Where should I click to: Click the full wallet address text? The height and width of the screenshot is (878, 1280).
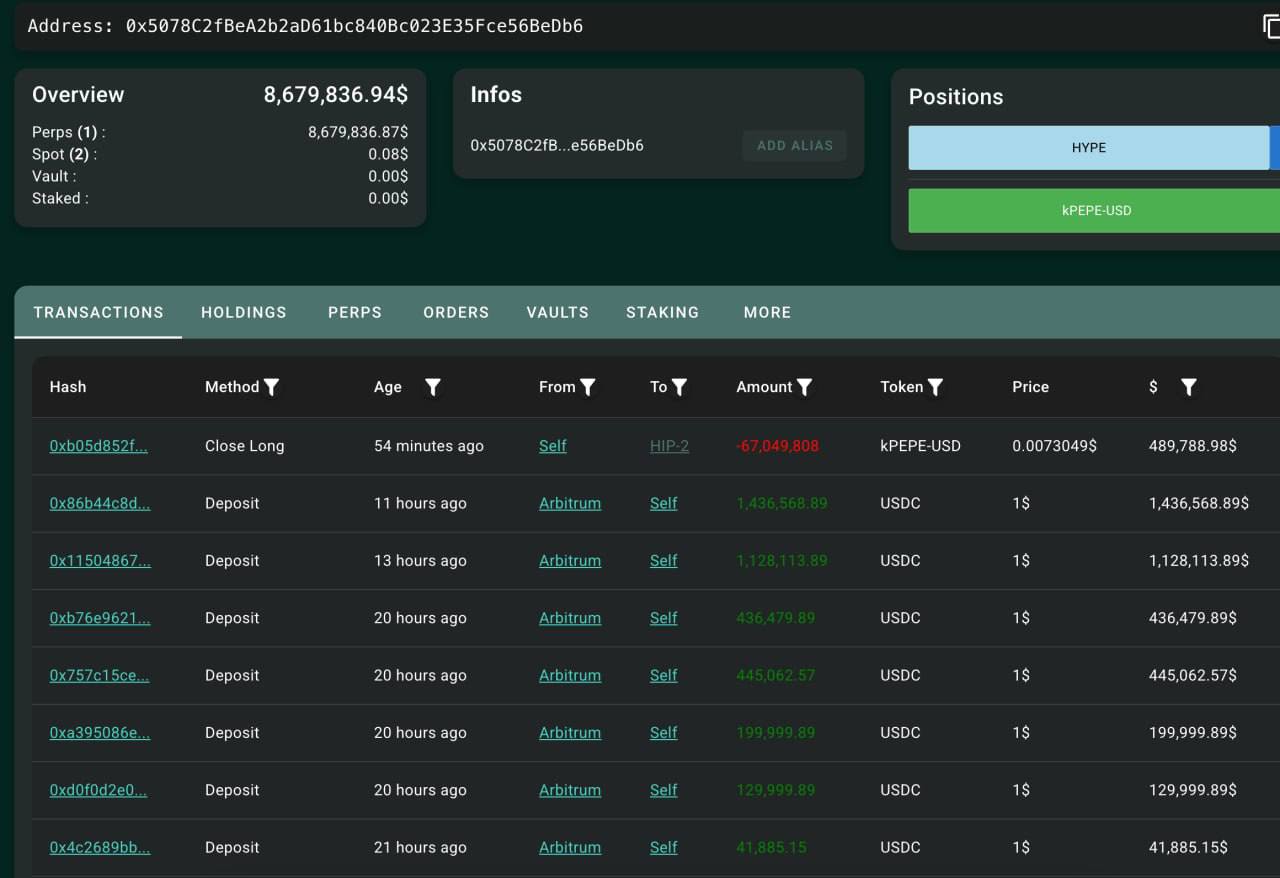coord(354,26)
